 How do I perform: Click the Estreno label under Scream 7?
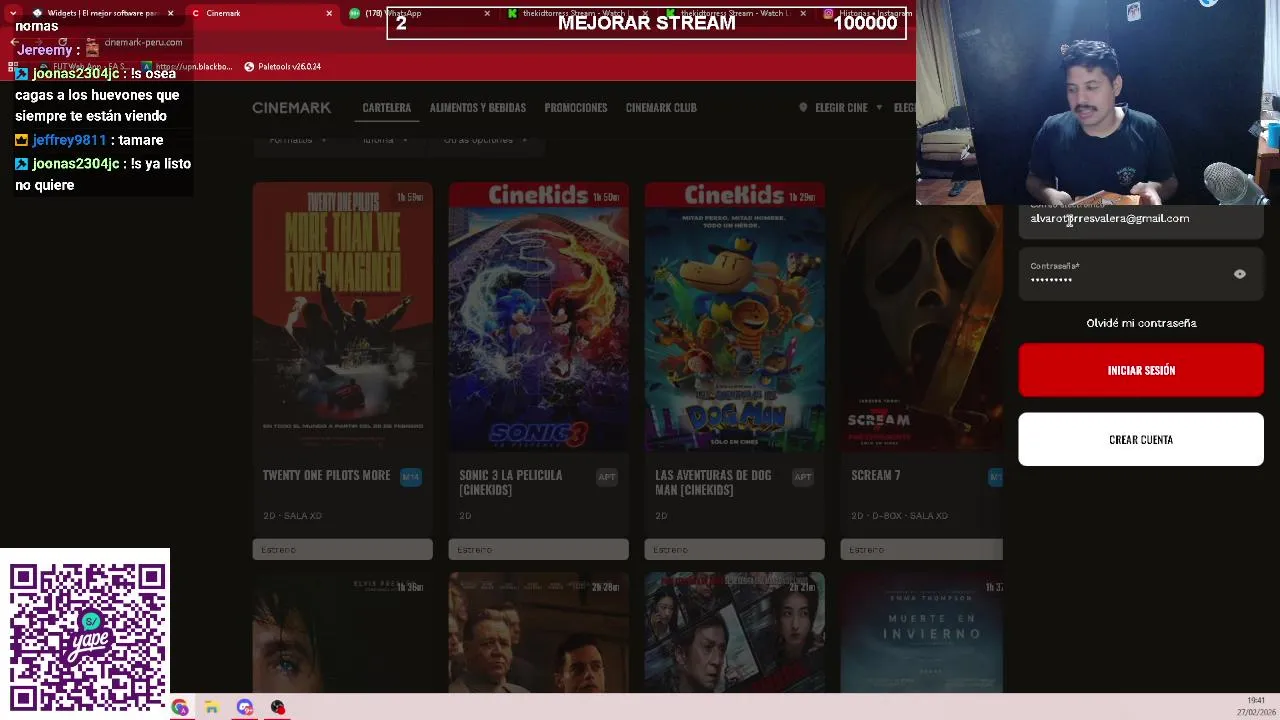click(x=921, y=549)
